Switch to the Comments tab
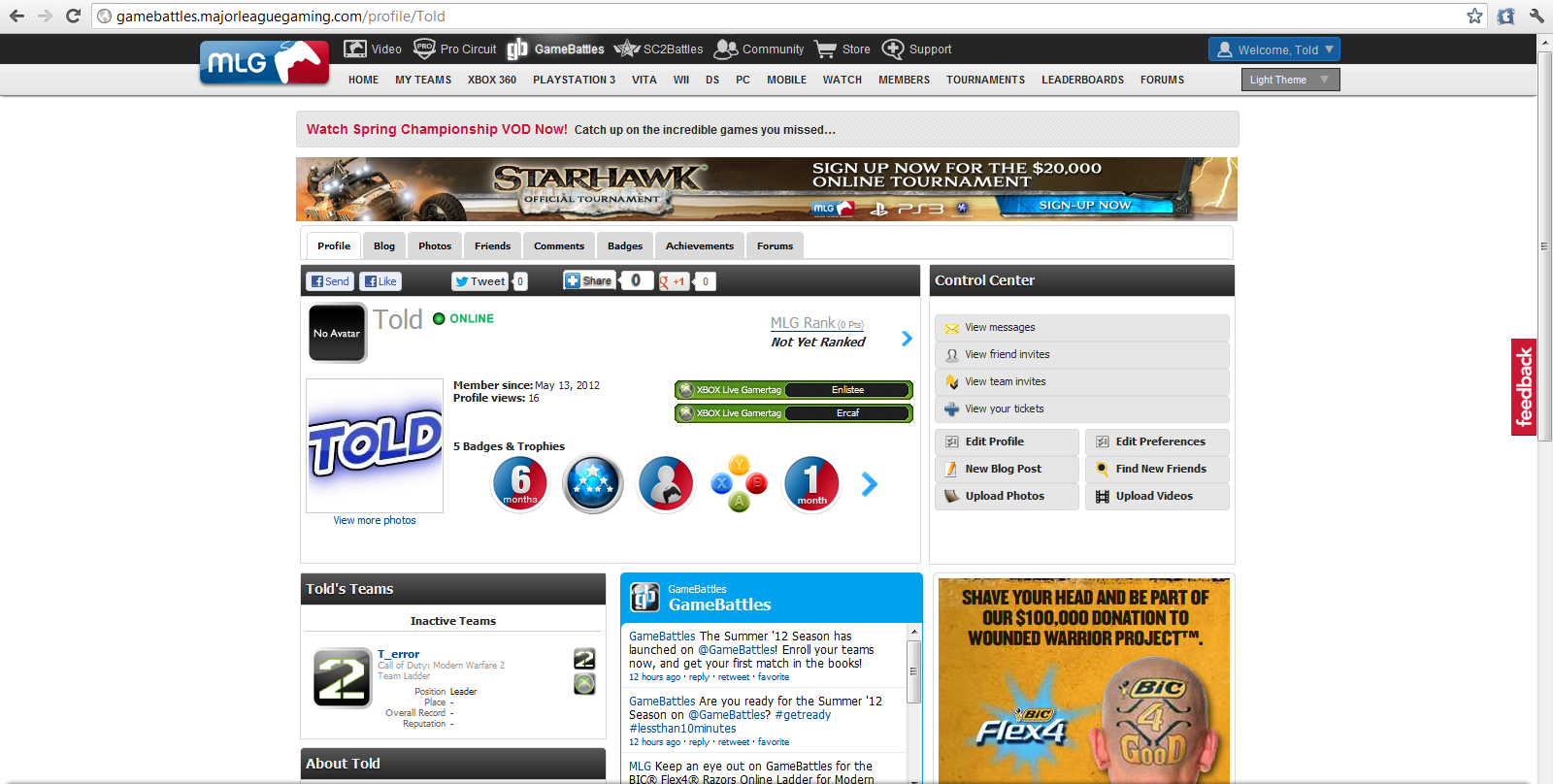 point(559,245)
